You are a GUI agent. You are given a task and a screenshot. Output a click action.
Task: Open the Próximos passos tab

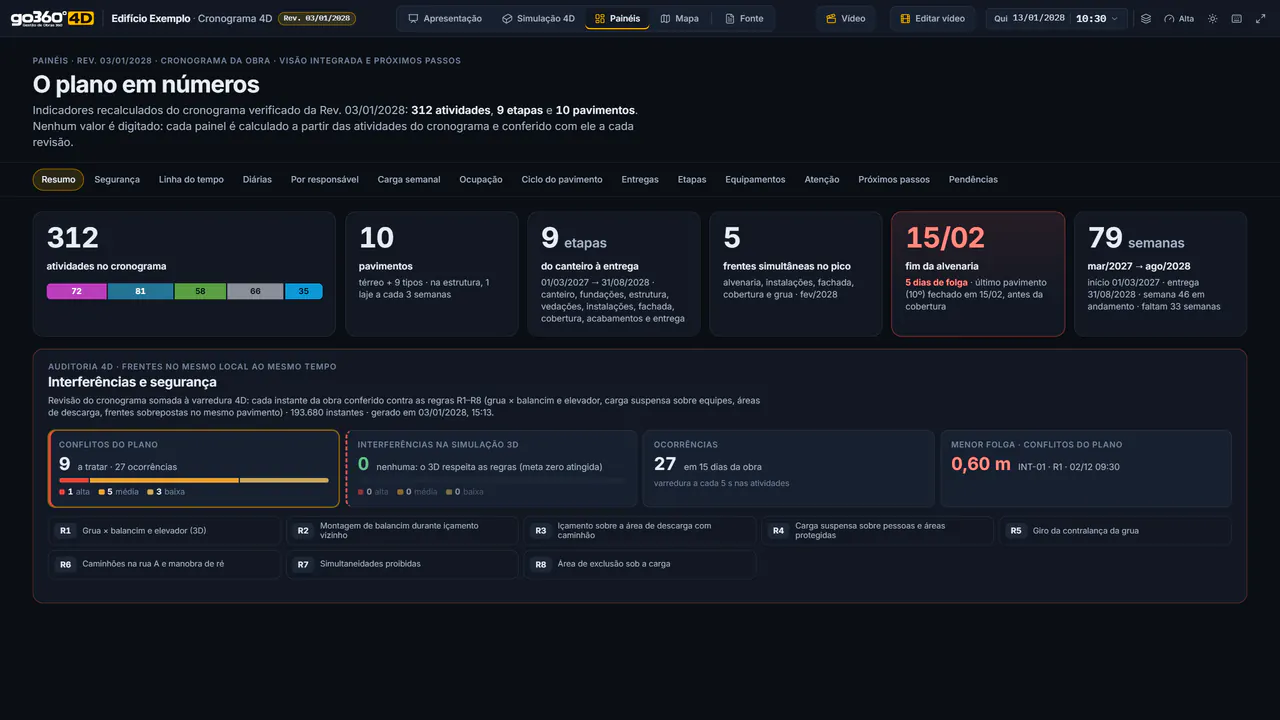point(894,180)
